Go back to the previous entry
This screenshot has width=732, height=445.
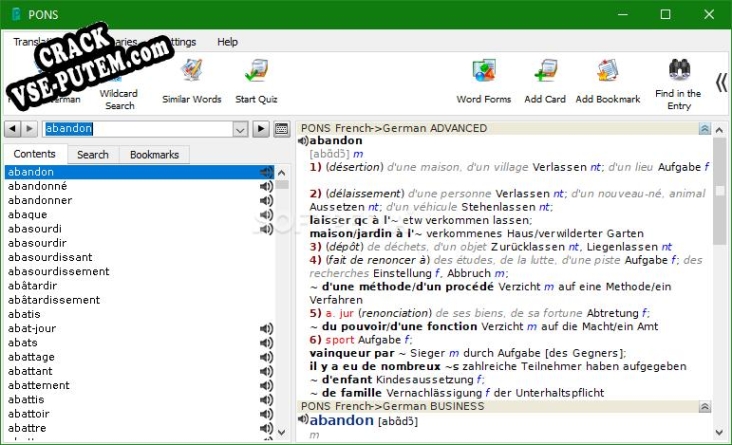click(11, 129)
